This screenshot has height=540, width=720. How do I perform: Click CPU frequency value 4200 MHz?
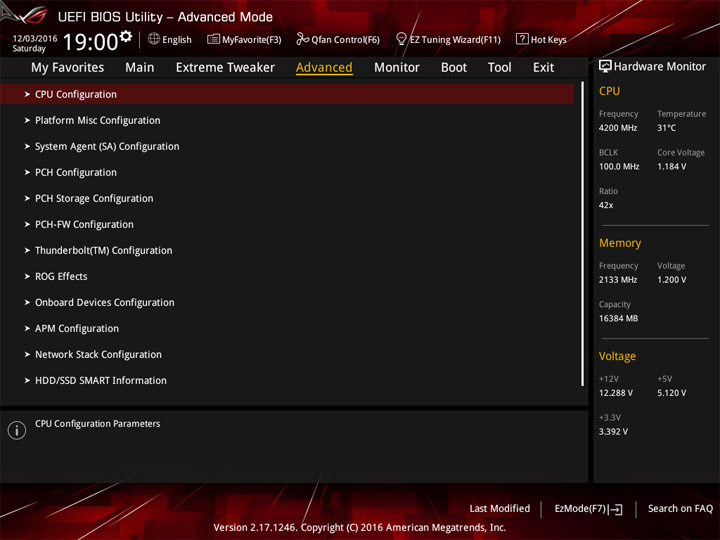pos(618,128)
